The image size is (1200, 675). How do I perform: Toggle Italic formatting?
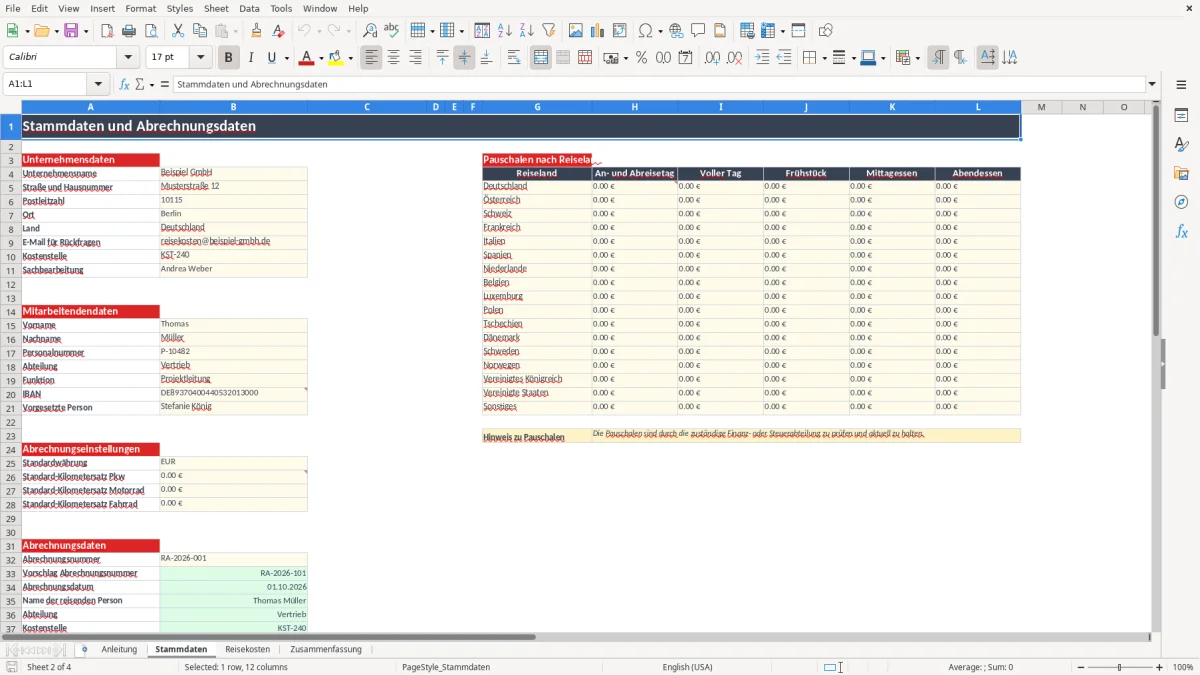click(251, 58)
